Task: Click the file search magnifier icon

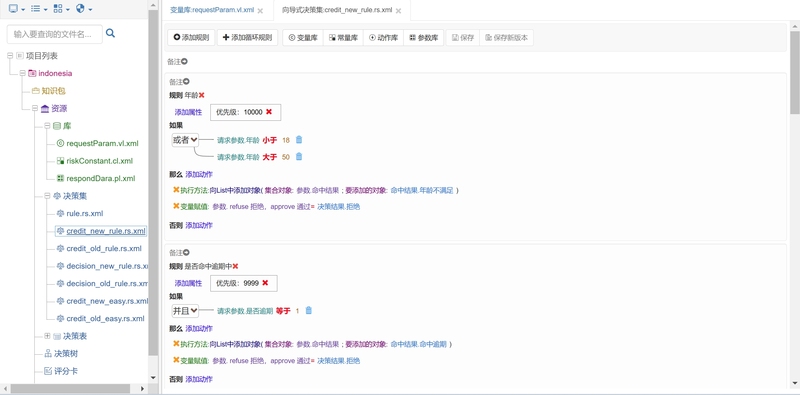Action: tap(110, 33)
